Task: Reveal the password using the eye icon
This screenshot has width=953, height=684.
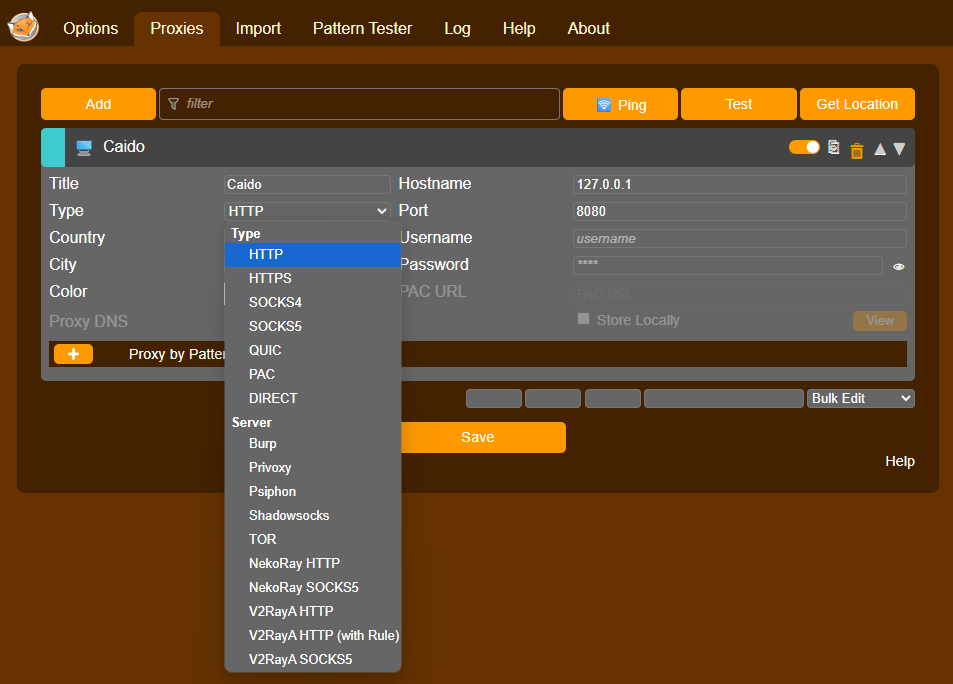Action: coord(898,266)
